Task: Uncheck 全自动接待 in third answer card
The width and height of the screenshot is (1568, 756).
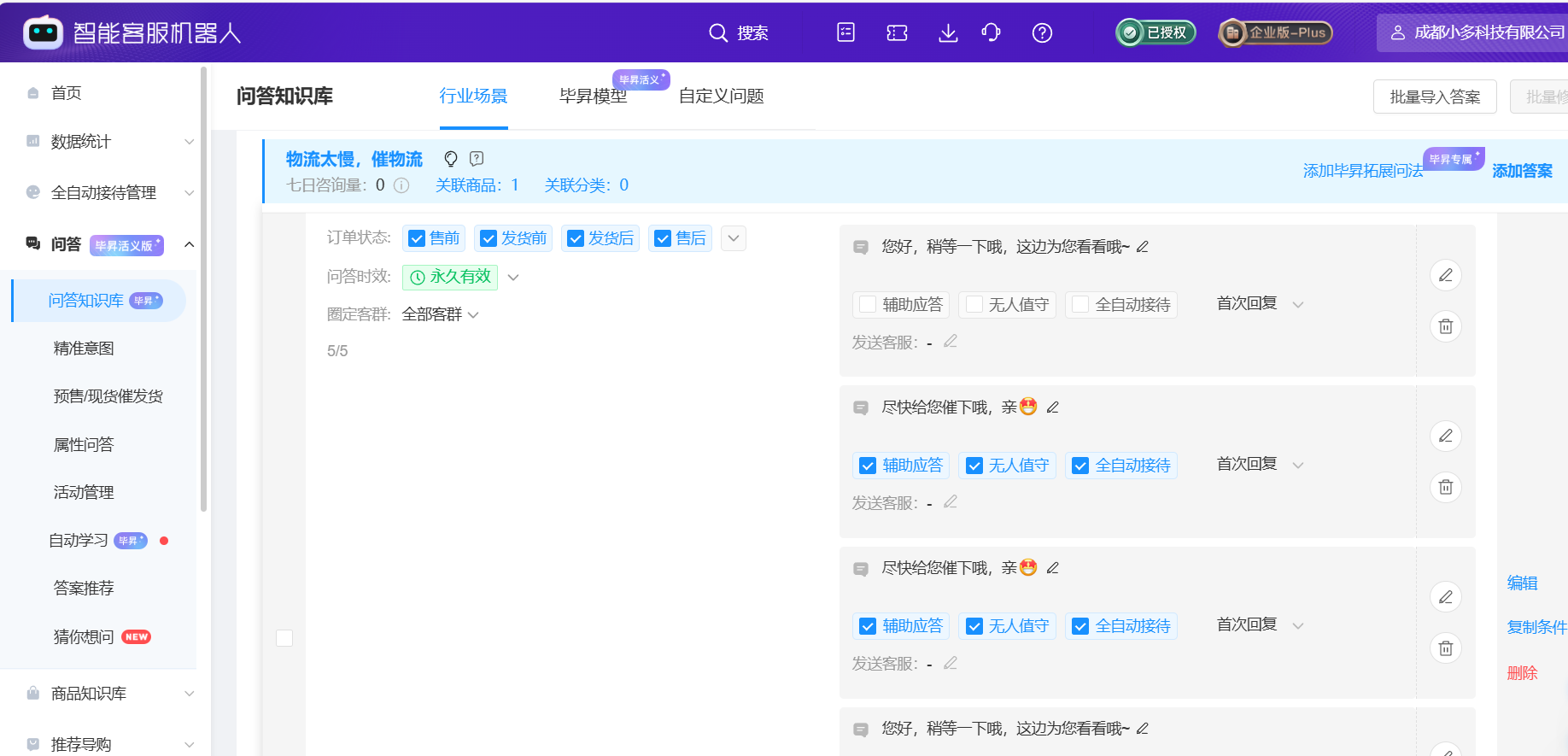Action: tap(1080, 626)
